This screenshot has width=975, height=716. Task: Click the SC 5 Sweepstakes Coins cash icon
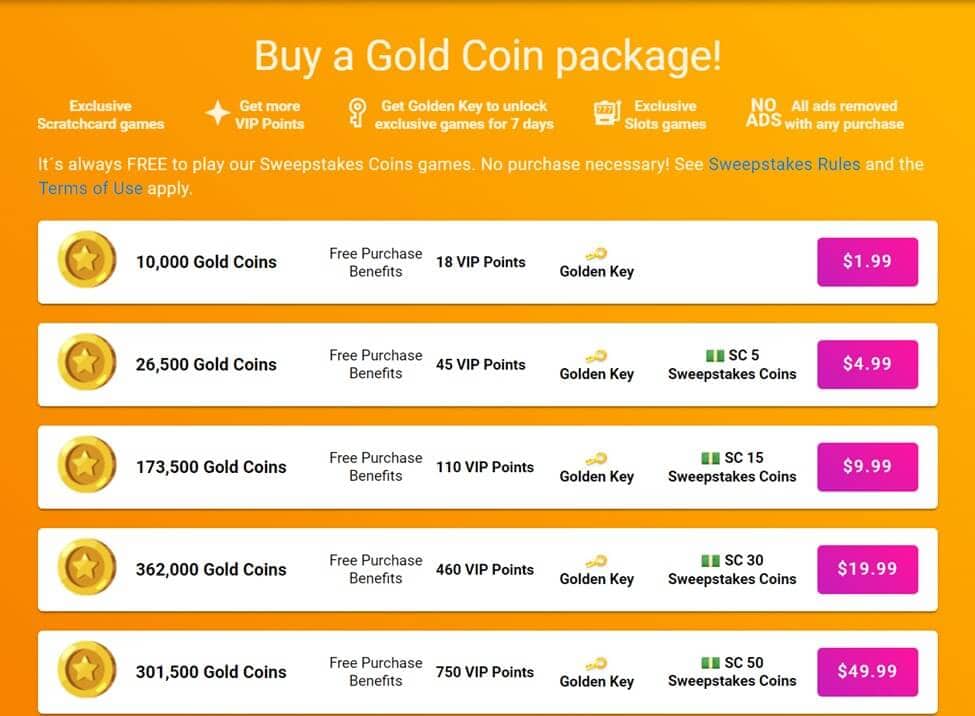coord(715,356)
